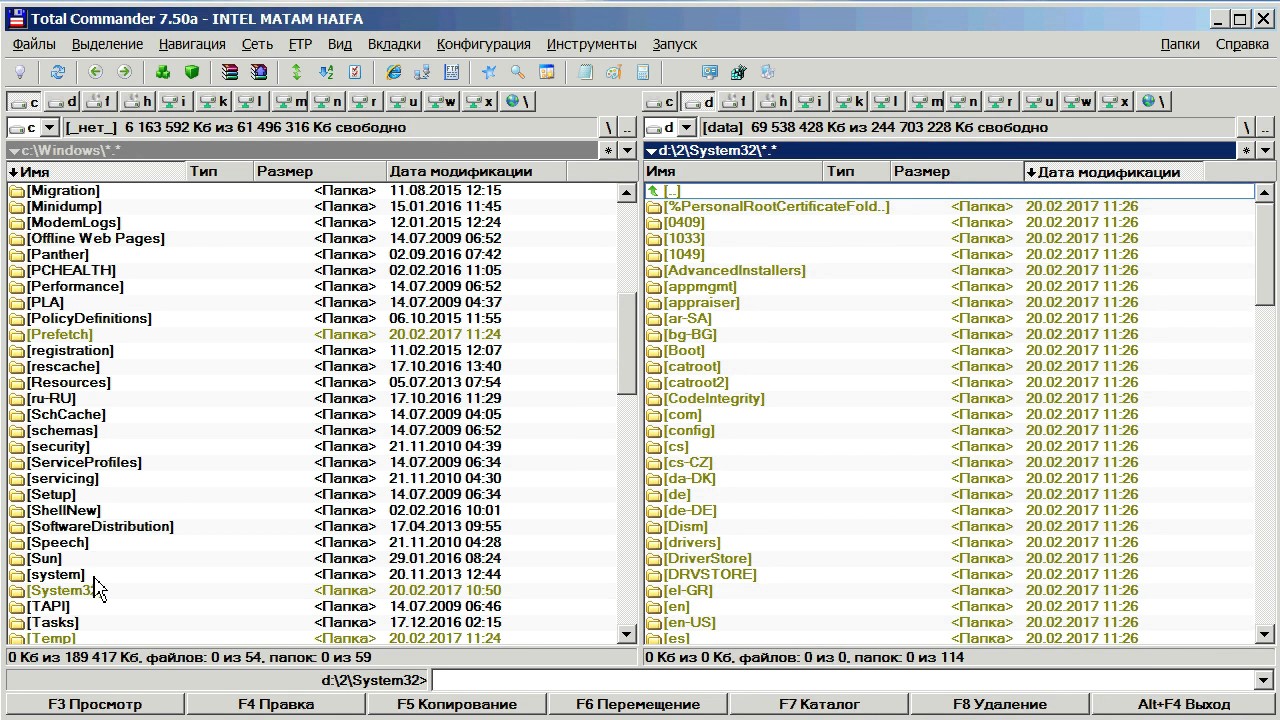Image resolution: width=1280 pixels, height=720 pixels.
Task: Click the F4 Правка button
Action: [x=276, y=704]
